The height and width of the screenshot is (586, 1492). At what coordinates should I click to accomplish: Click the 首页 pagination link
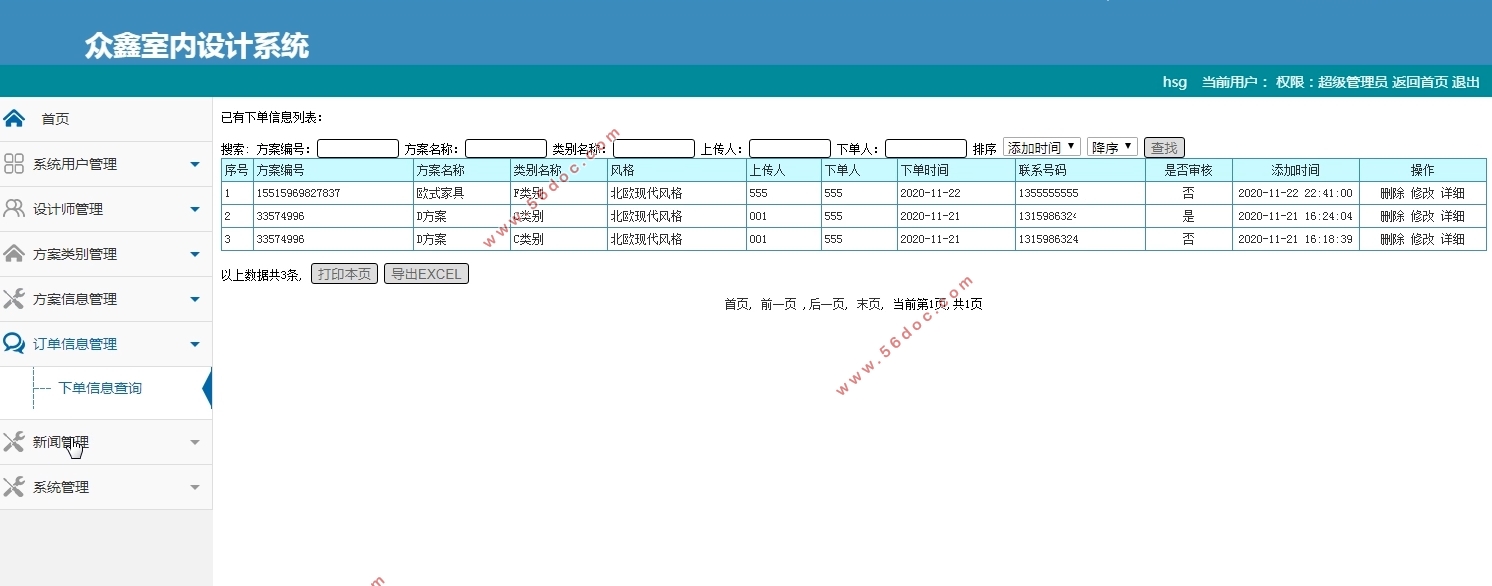[736, 304]
